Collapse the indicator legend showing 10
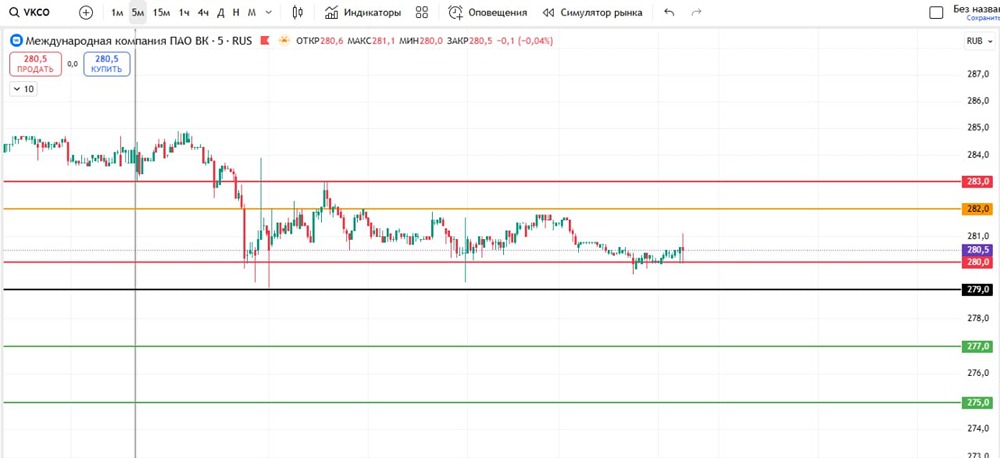This screenshot has width=1000, height=458. pyautogui.click(x=23, y=89)
